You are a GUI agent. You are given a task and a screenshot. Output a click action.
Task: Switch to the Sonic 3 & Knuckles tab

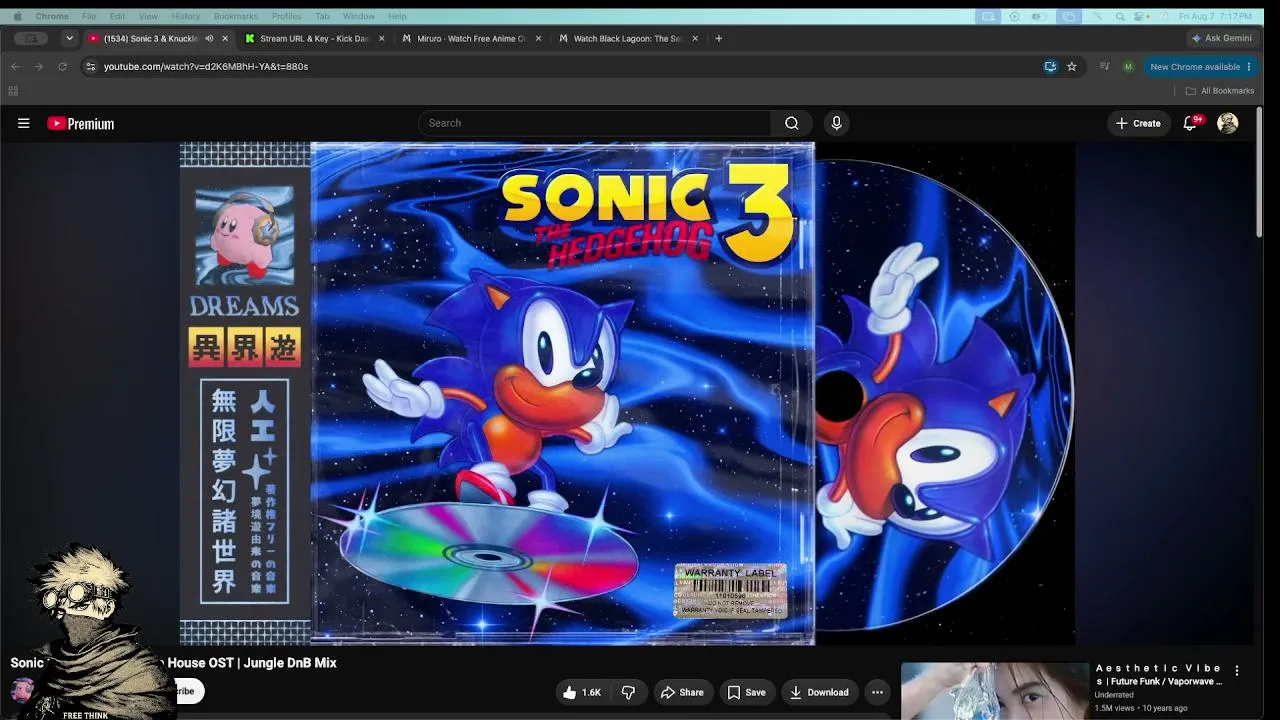click(x=150, y=38)
